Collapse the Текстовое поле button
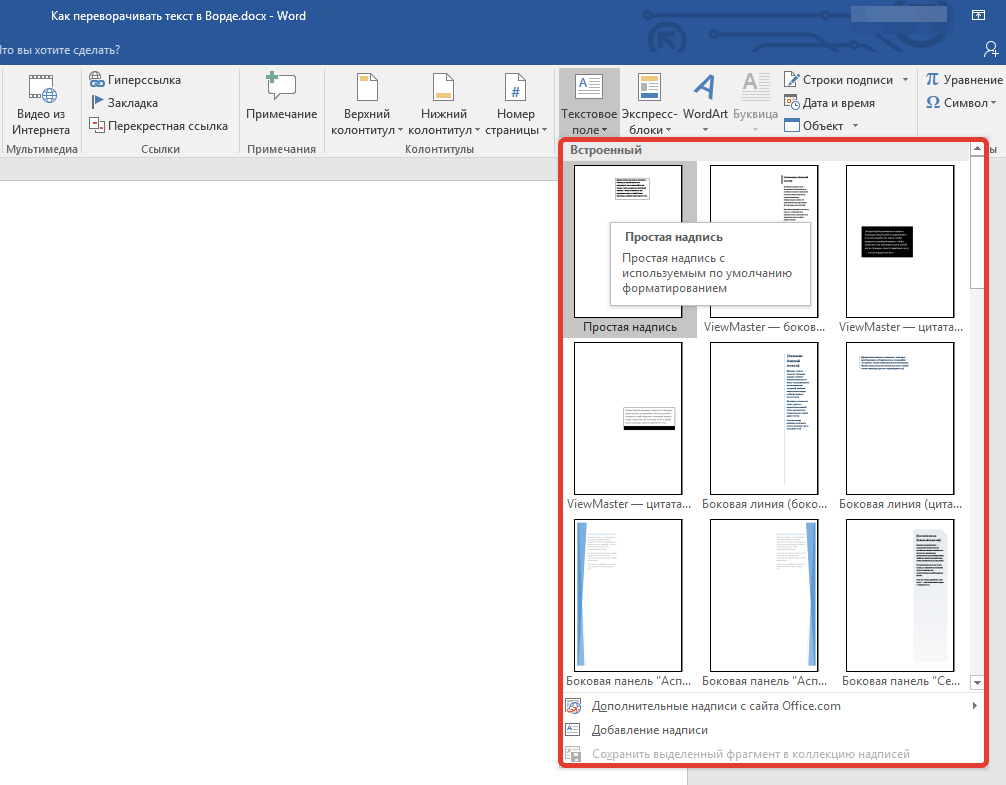This screenshot has height=785, width=1006. [x=589, y=103]
